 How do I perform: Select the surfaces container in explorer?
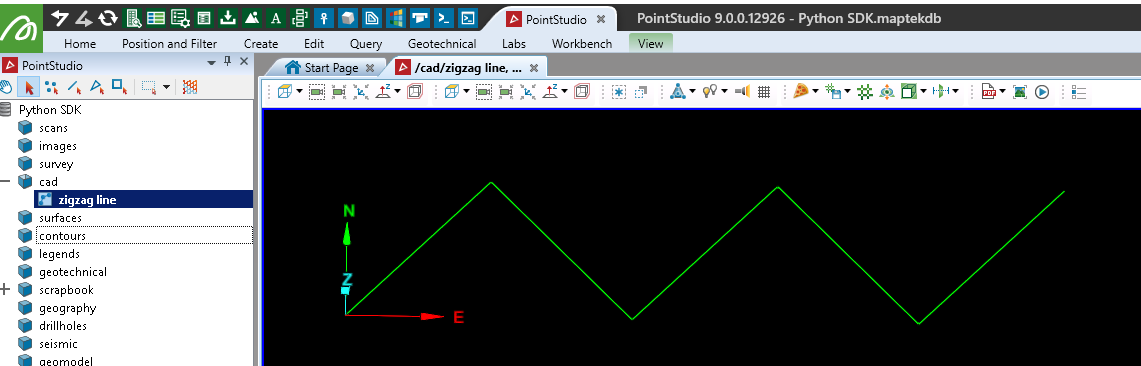[60, 218]
